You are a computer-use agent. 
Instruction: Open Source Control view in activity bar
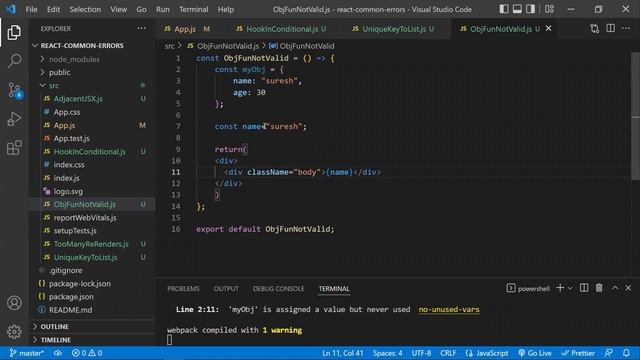pos(14,90)
